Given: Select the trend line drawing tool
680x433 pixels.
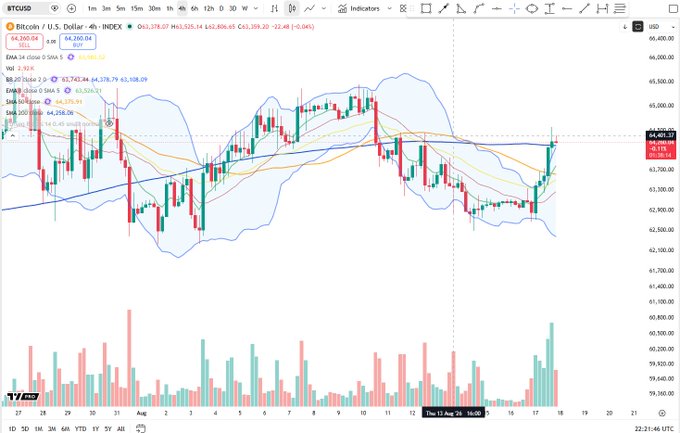Looking at the screenshot, I should (444, 8).
